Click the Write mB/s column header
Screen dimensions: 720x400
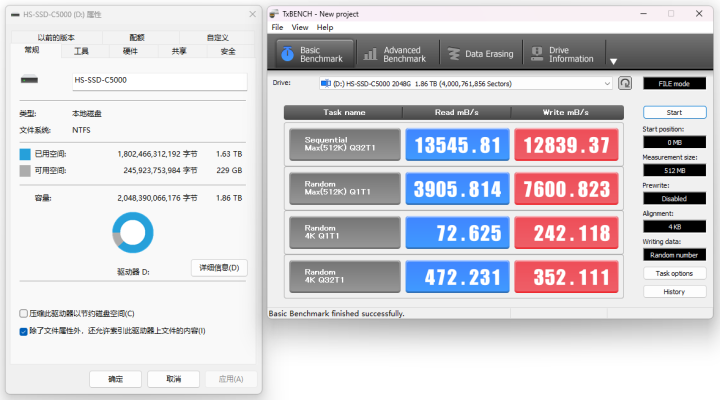click(x=567, y=113)
